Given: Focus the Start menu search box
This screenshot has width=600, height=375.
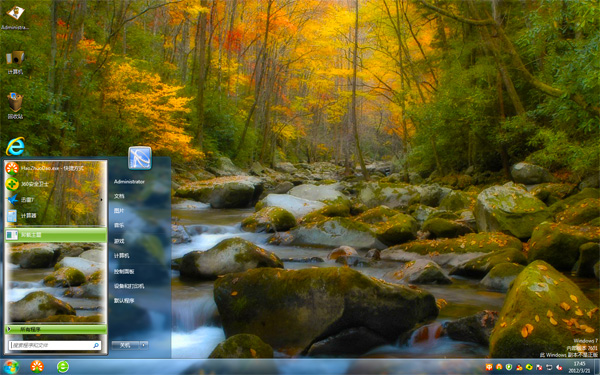Looking at the screenshot, I should click(55, 345).
